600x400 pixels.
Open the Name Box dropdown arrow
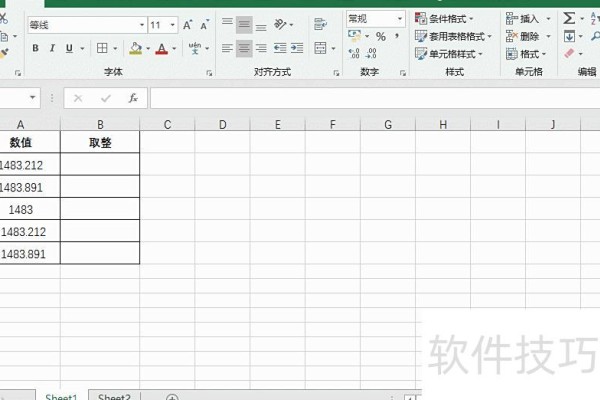pyautogui.click(x=33, y=98)
